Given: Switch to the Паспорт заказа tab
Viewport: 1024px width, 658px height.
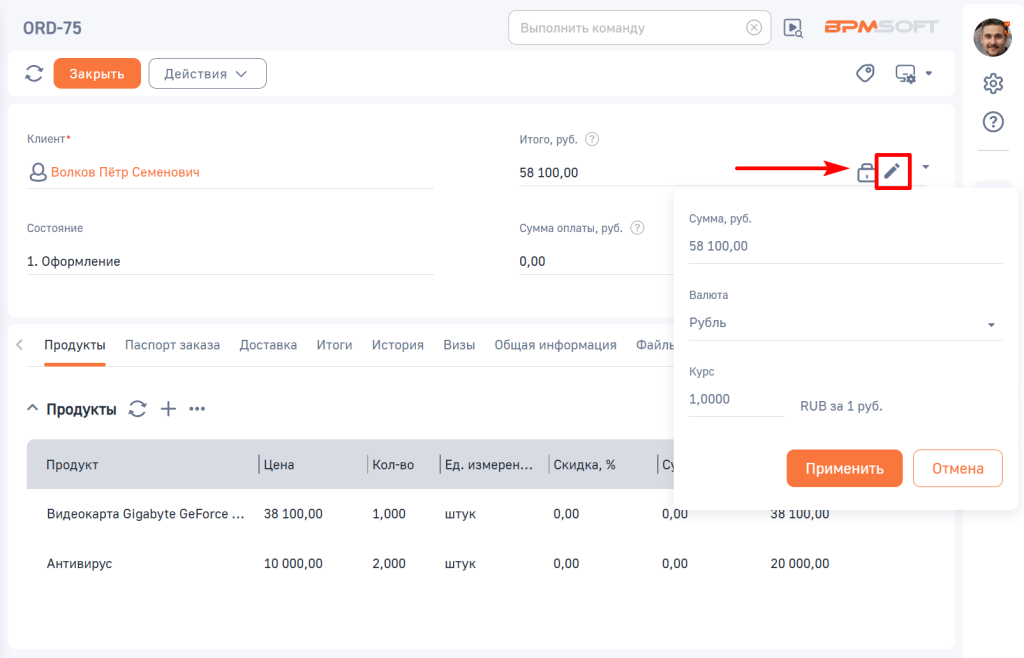Looking at the screenshot, I should (x=172, y=345).
